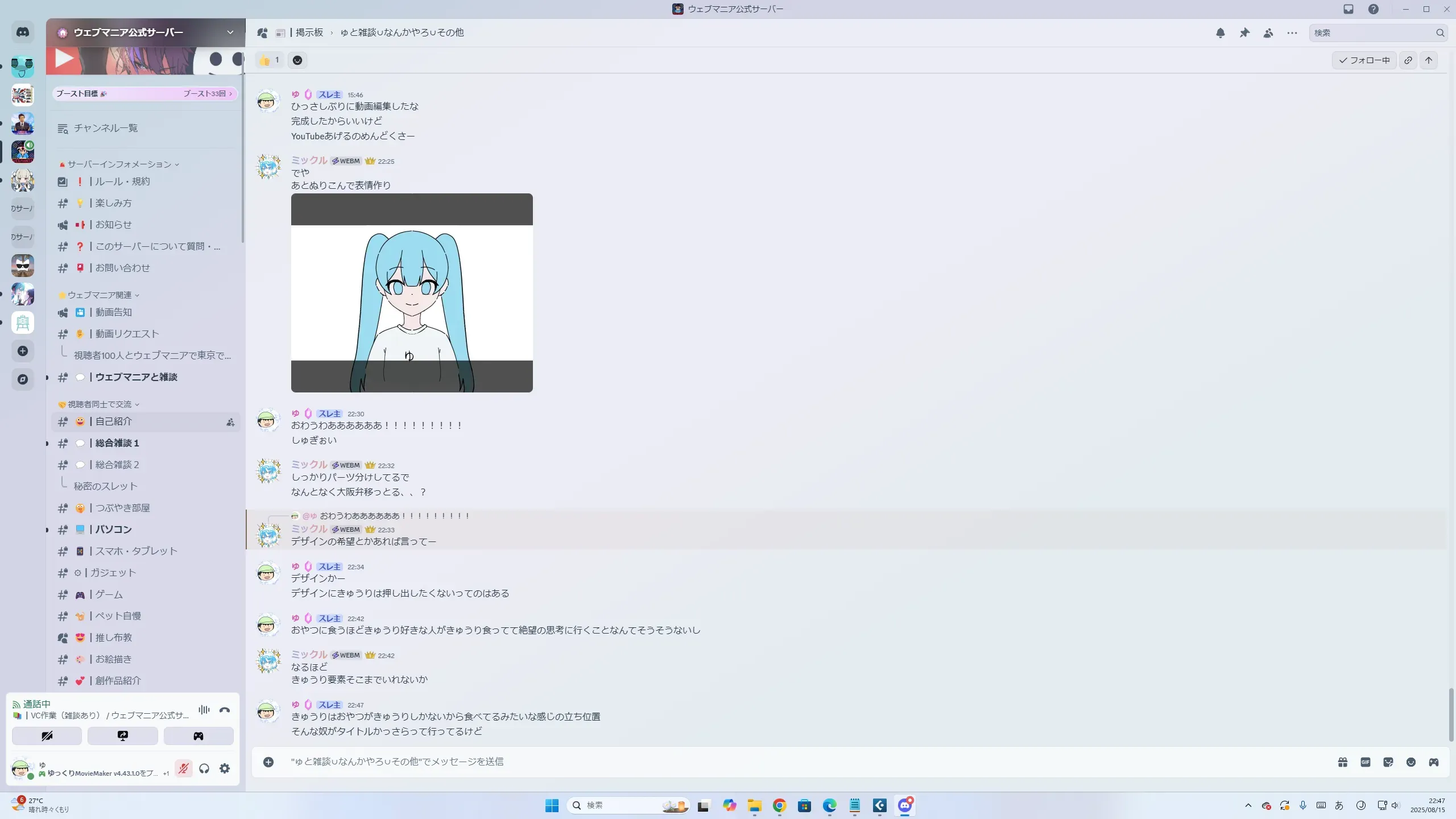Image resolution: width=1456 pixels, height=819 pixels.
Task: Disconnect from the voice call
Action: click(225, 710)
